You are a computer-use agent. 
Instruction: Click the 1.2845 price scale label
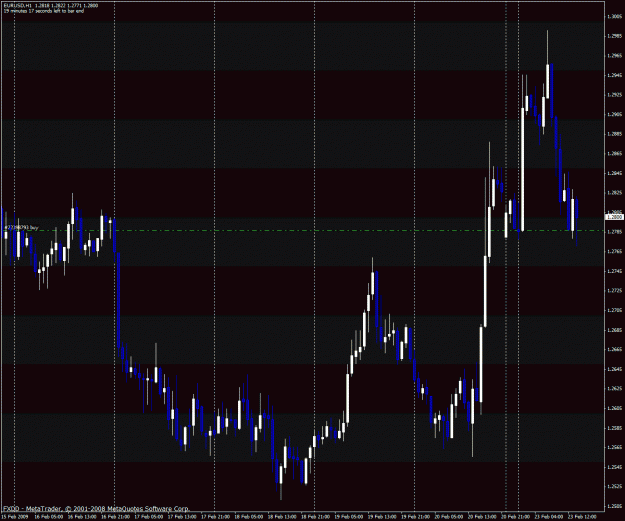(615, 173)
